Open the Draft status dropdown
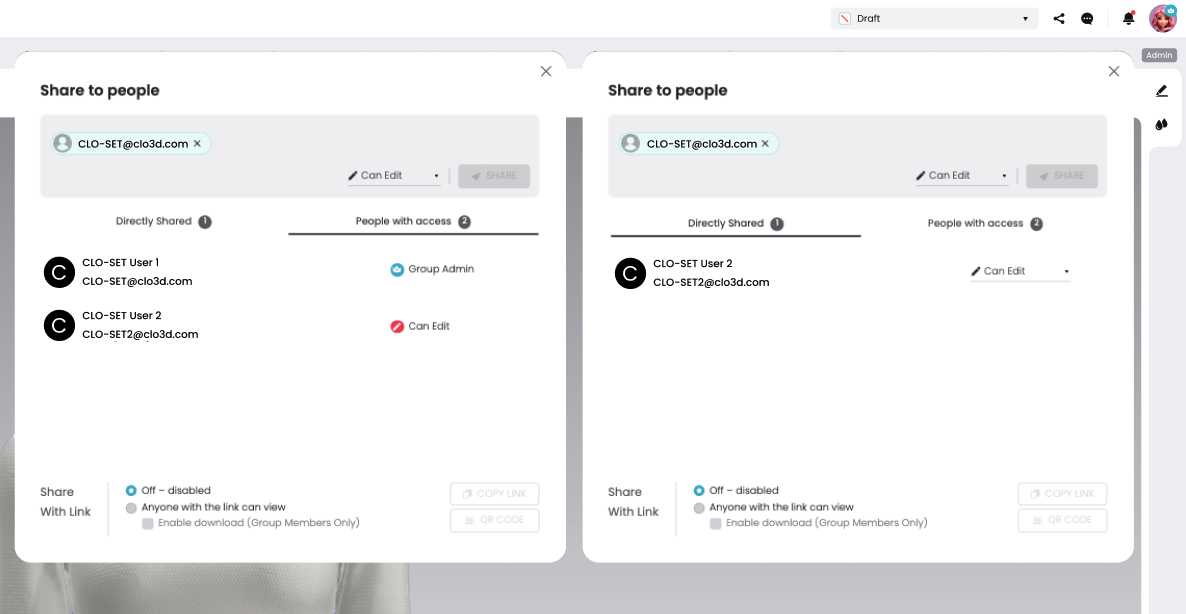Viewport: 1186px width, 614px height. pyautogui.click(x=934, y=19)
